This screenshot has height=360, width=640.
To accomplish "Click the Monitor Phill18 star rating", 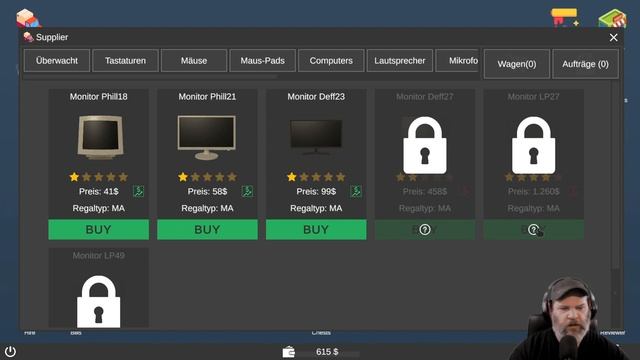I will coord(98,177).
